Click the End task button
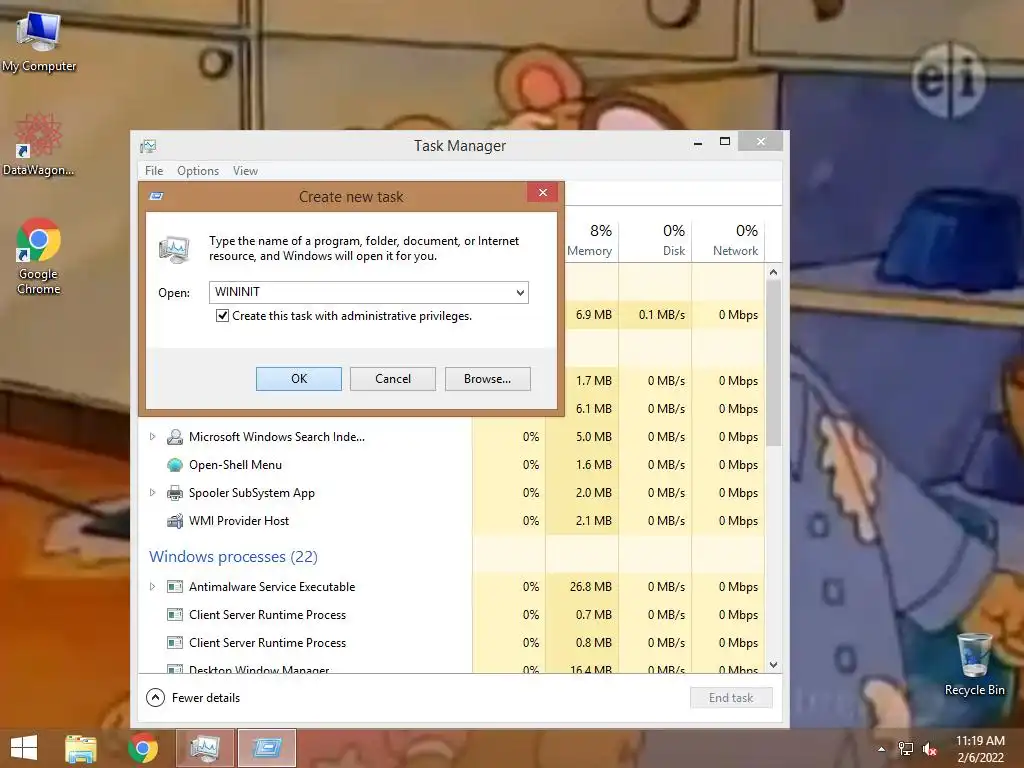This screenshot has width=1024, height=768. [731, 697]
